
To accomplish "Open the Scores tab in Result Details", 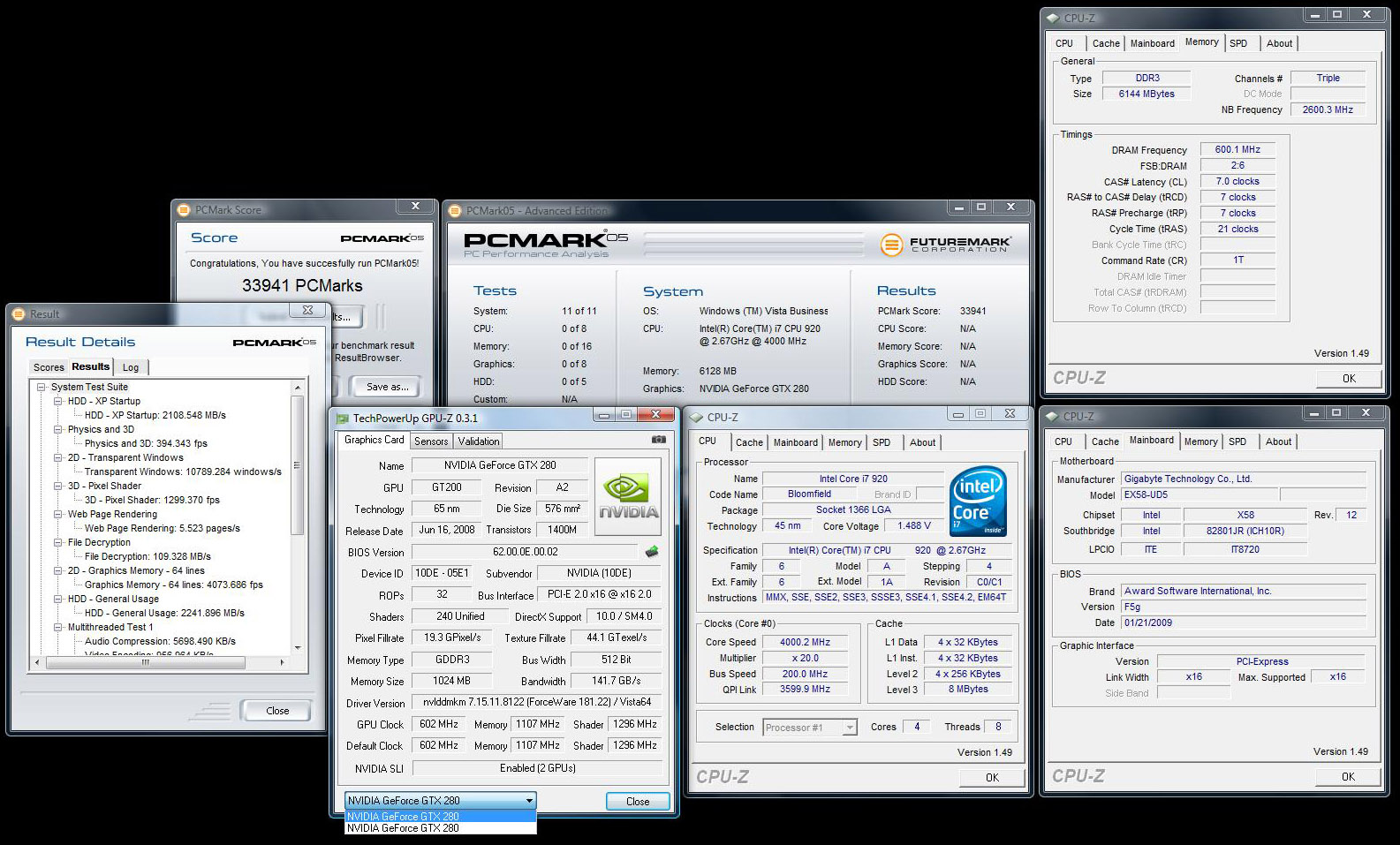I will pyautogui.click(x=49, y=367).
